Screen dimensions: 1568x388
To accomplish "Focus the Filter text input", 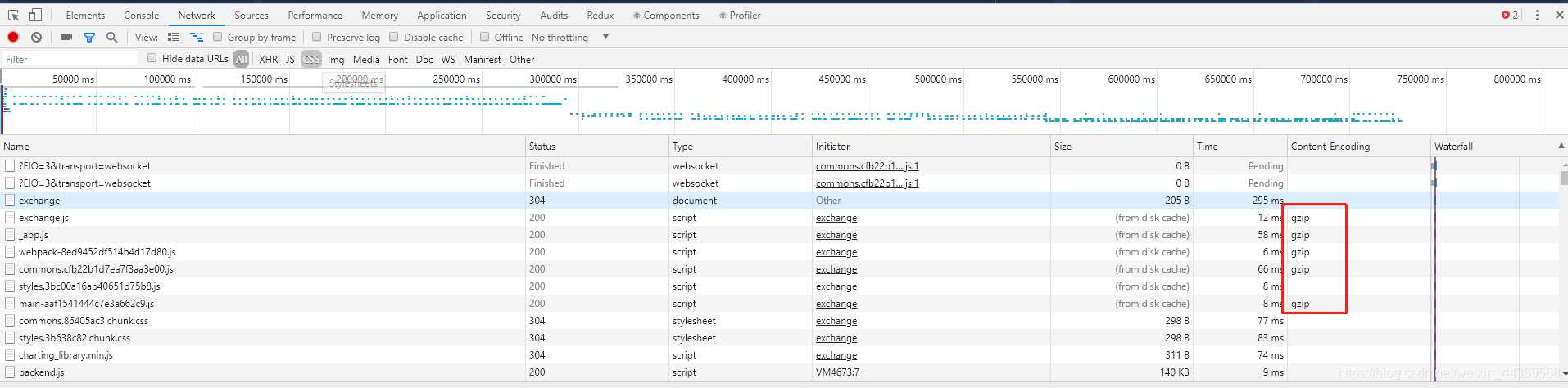I will tap(70, 59).
